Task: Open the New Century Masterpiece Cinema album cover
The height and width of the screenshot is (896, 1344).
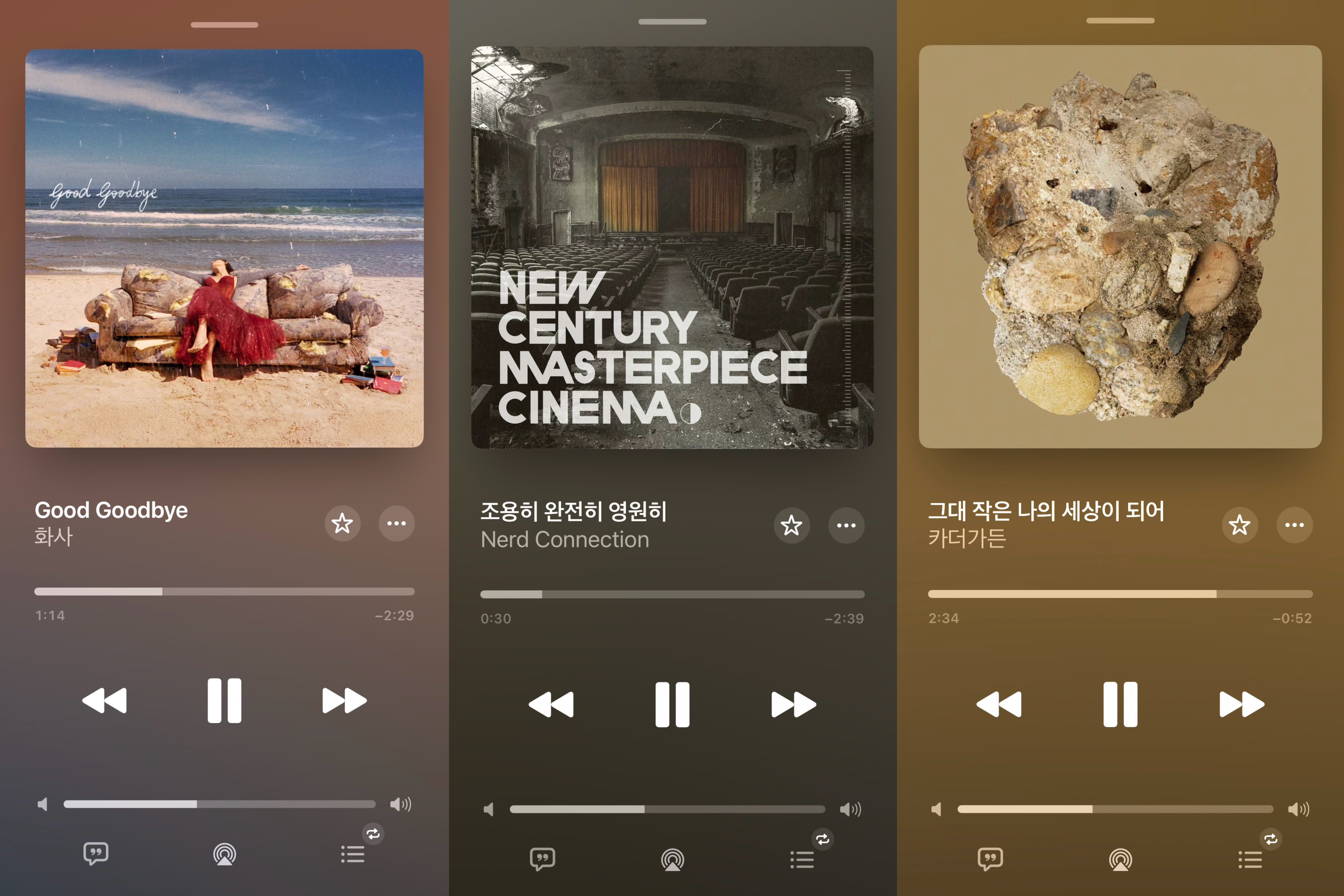Action: (672, 247)
